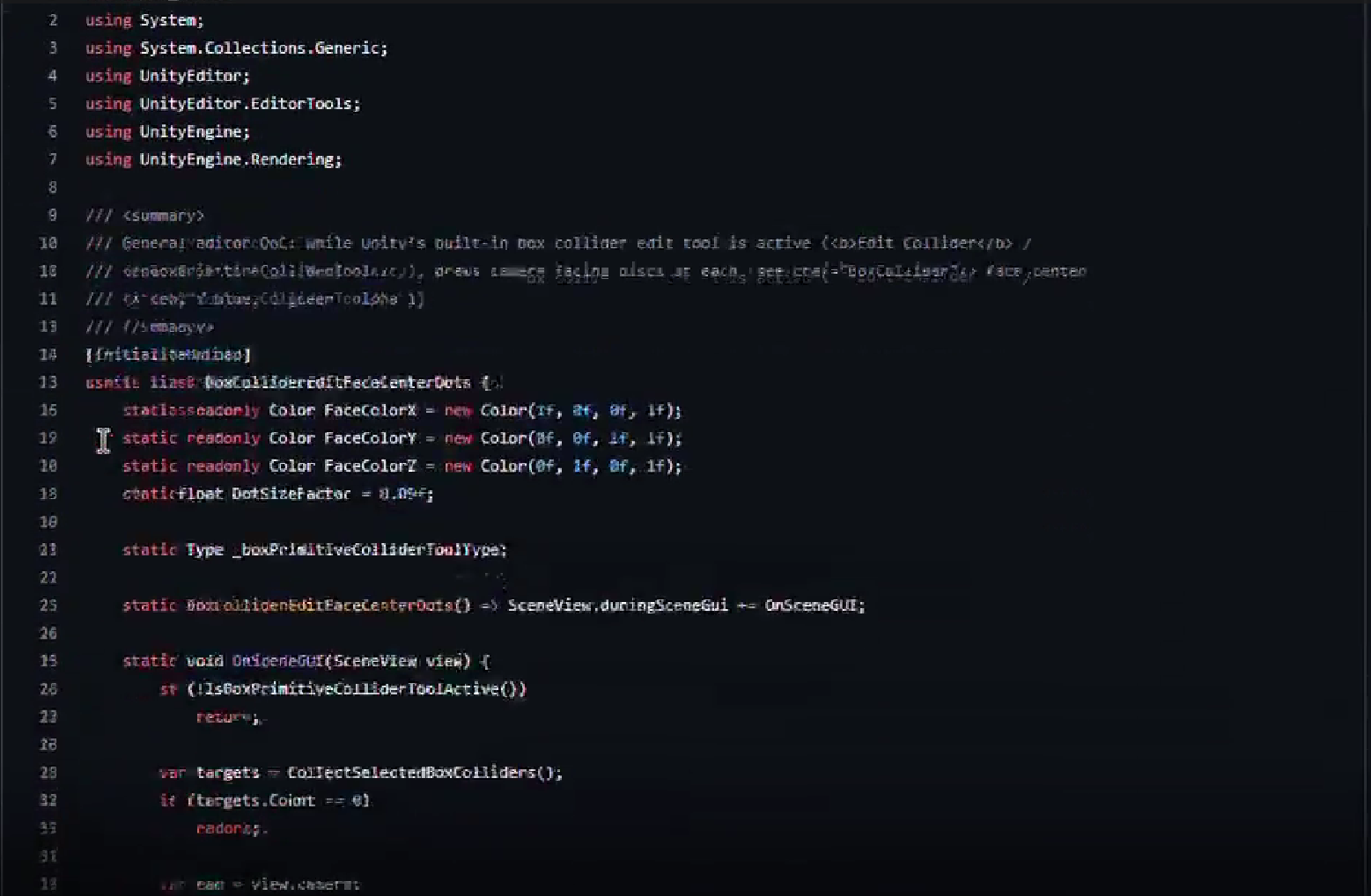
Task: Click line number 2 in the gutter
Action: (x=53, y=20)
